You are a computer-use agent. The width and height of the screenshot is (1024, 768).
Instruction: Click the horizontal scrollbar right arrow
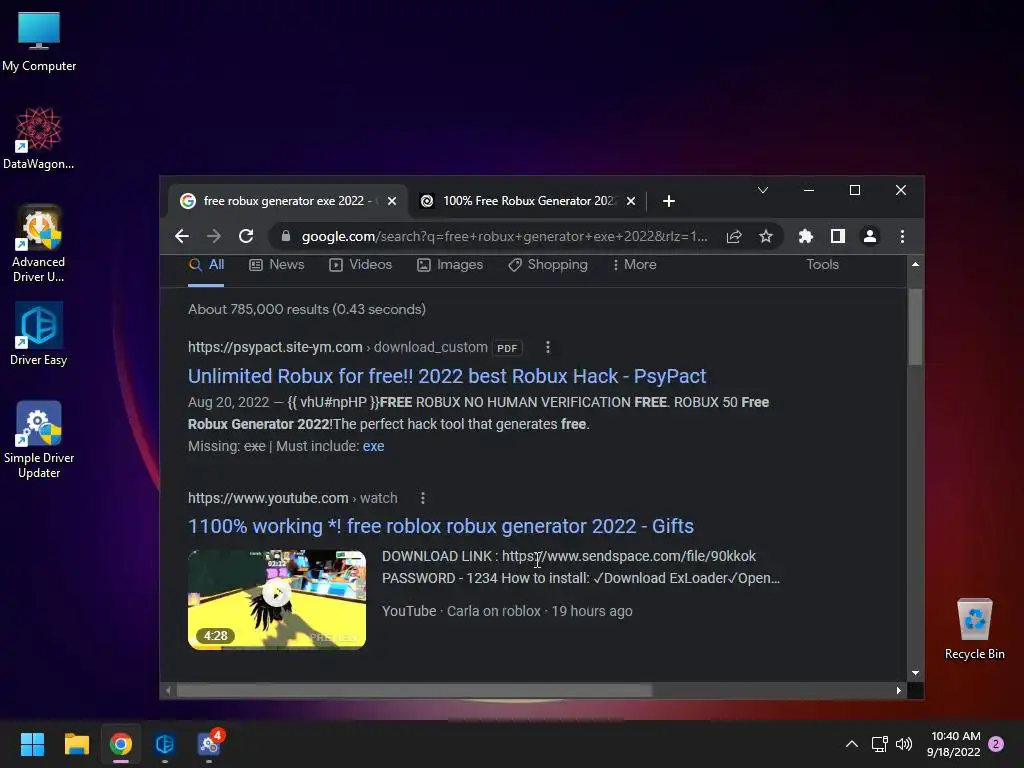click(x=899, y=690)
